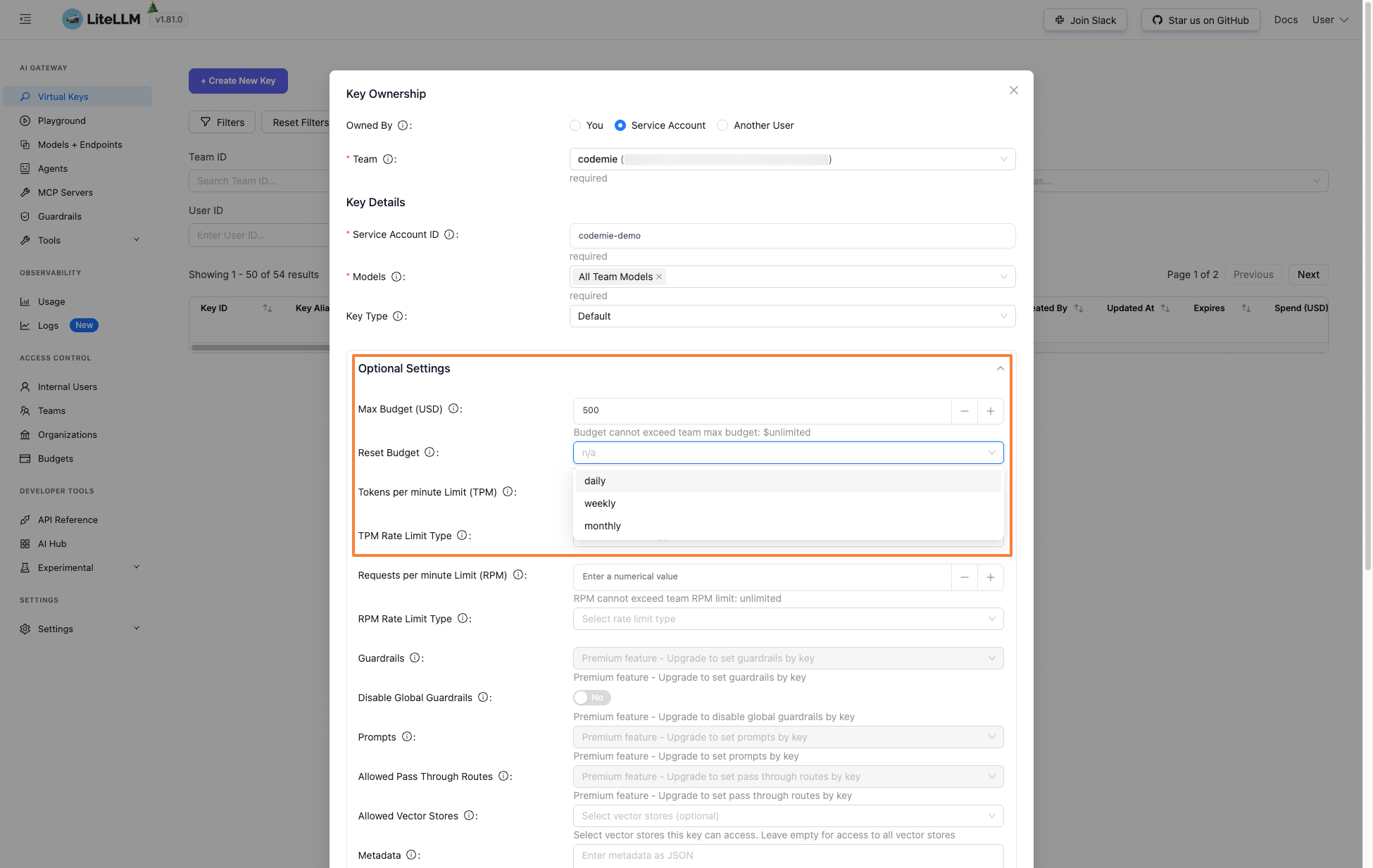Choose weekly from the reset options
The width and height of the screenshot is (1373, 868).
[x=600, y=503]
